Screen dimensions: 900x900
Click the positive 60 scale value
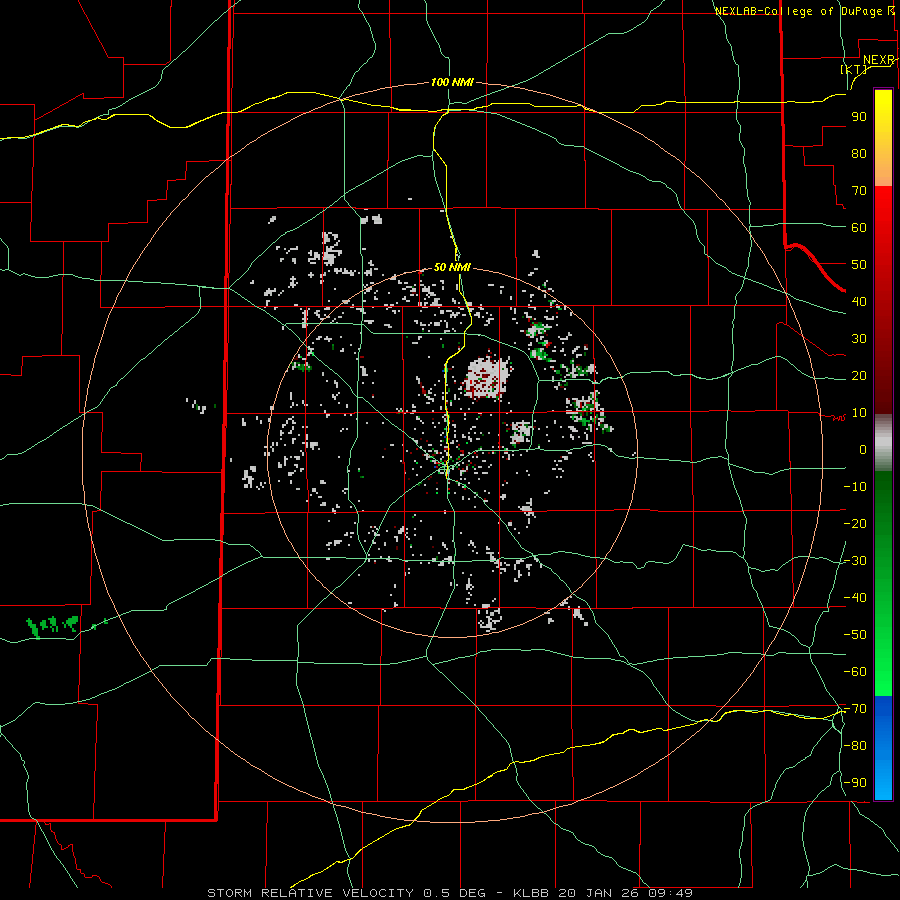pyautogui.click(x=859, y=227)
